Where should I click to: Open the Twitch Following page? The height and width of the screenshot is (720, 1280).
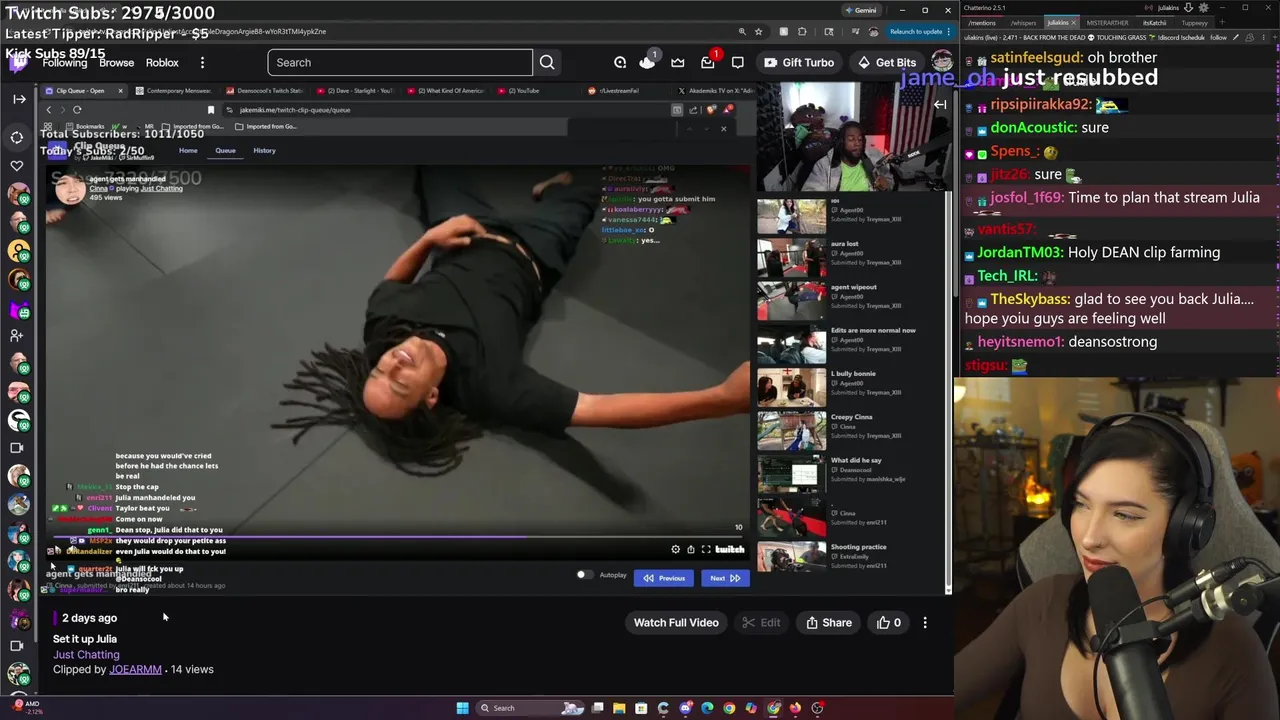[x=65, y=63]
